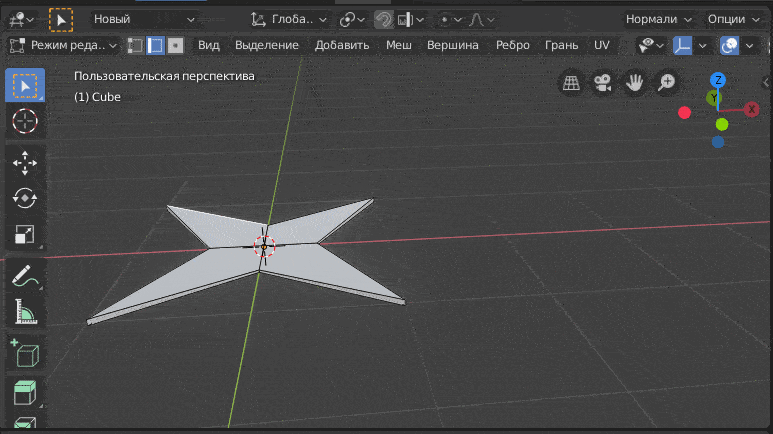Expand the Опции dropdown
The height and width of the screenshot is (434, 773).
(x=734, y=20)
